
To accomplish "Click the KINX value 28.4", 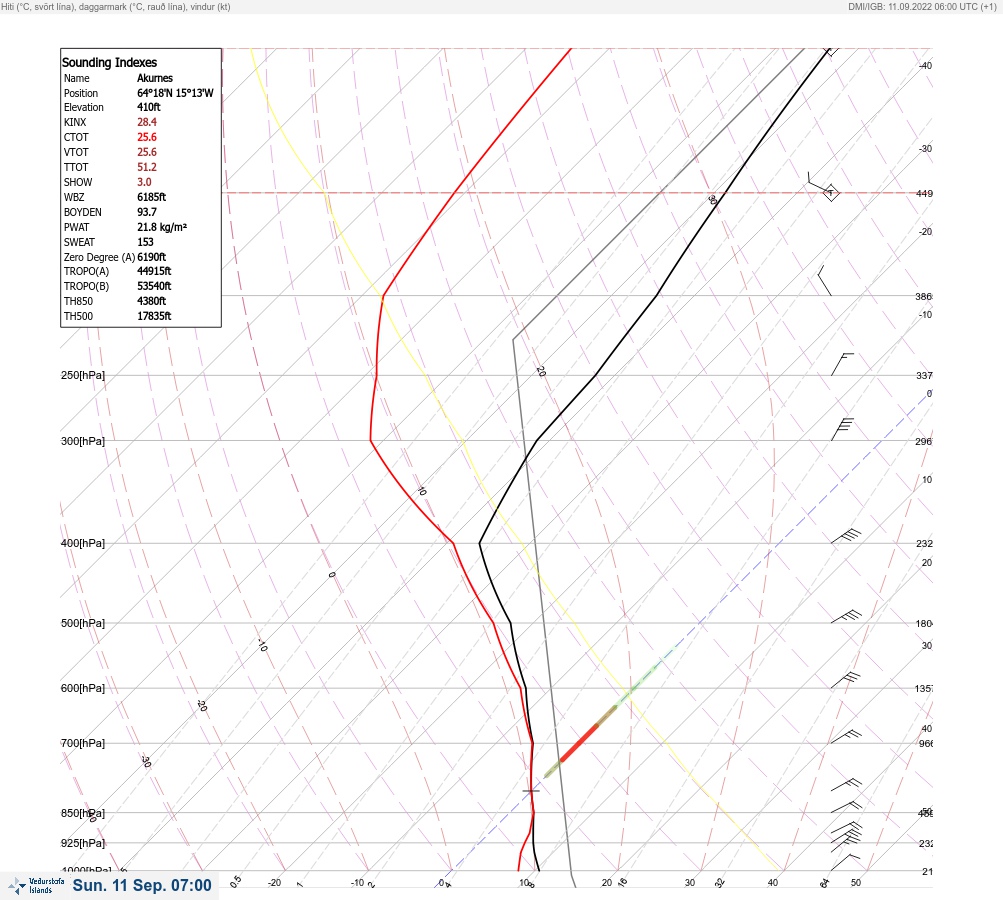I will point(147,122).
